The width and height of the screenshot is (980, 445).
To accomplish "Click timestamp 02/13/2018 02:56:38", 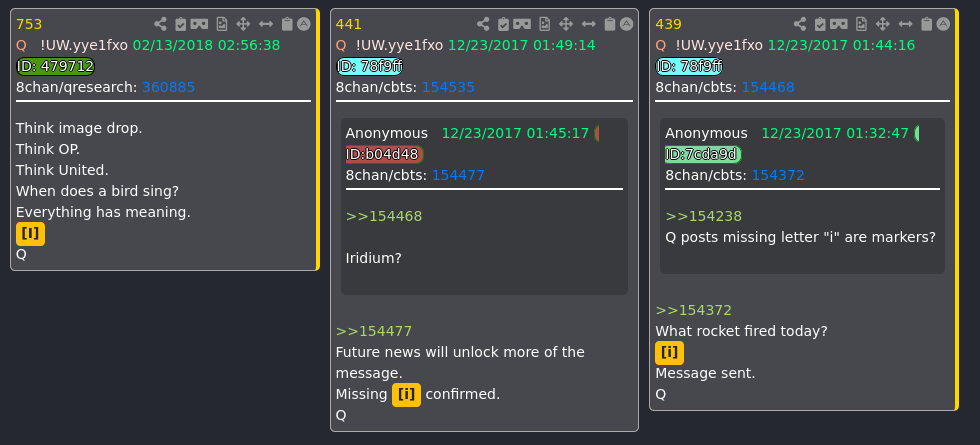I will 206,46.
